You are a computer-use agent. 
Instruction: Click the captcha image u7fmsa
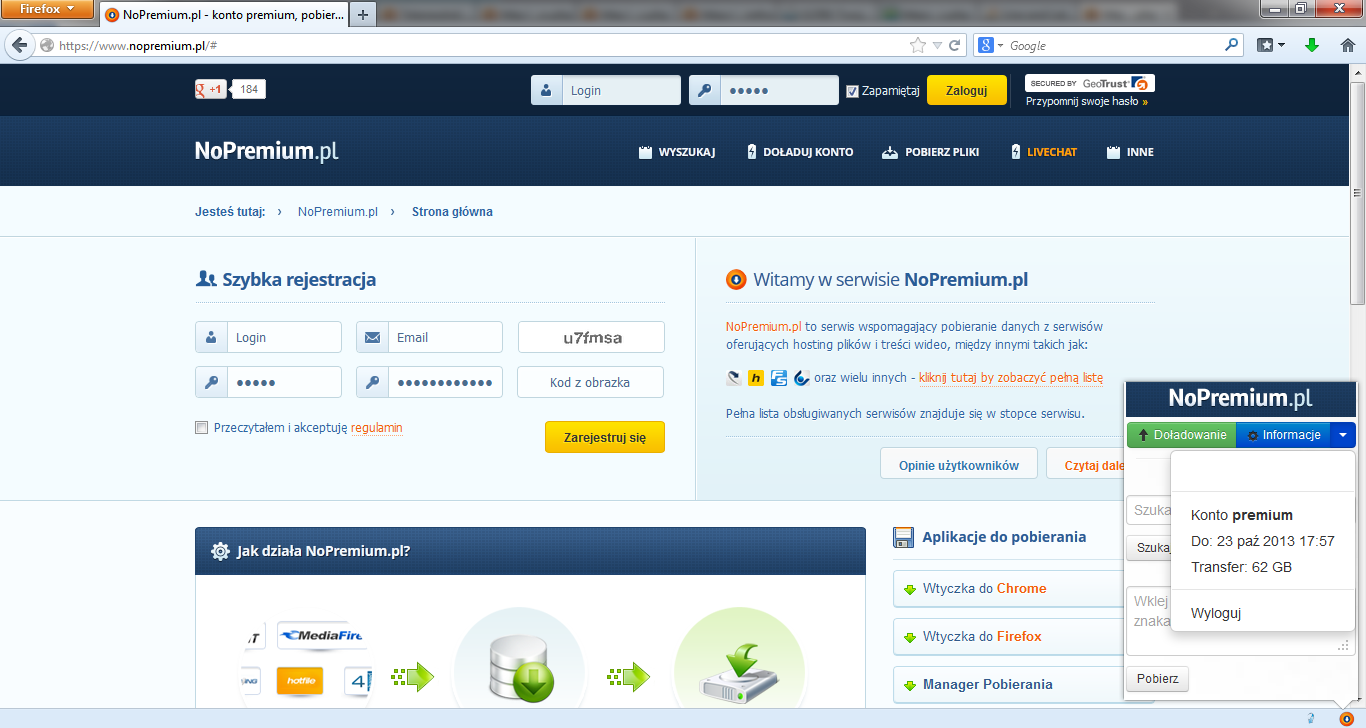coord(591,337)
